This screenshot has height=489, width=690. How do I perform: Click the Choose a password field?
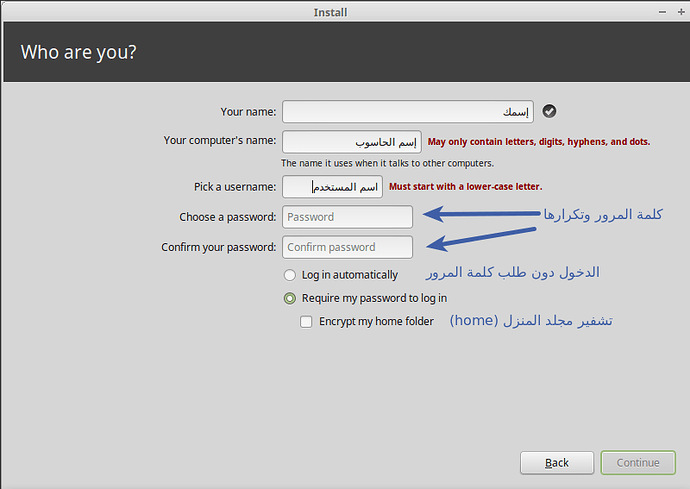click(x=347, y=217)
